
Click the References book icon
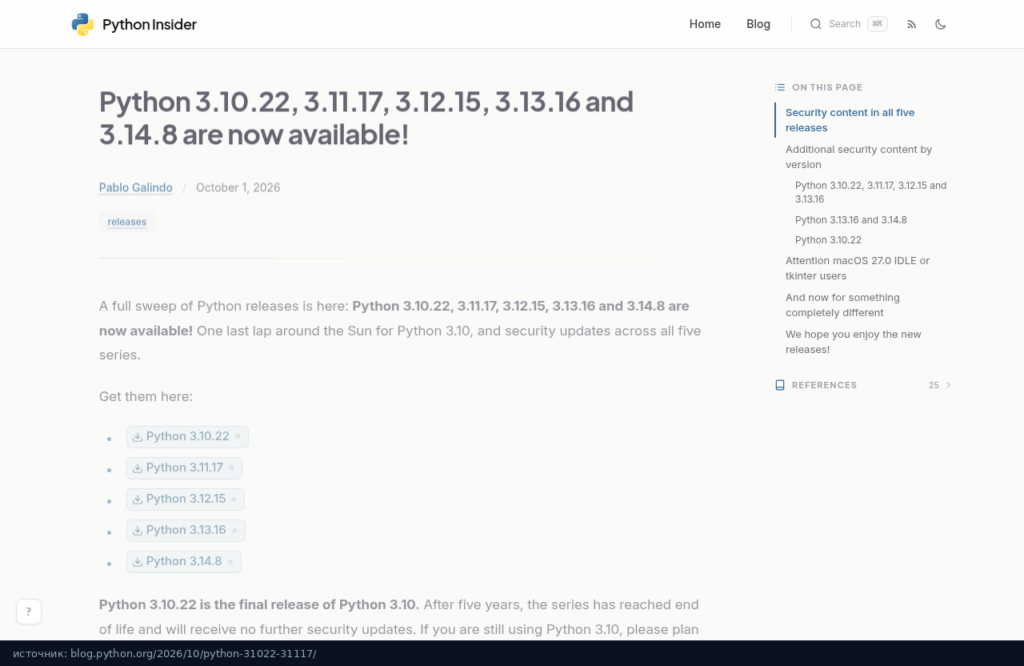(x=780, y=385)
